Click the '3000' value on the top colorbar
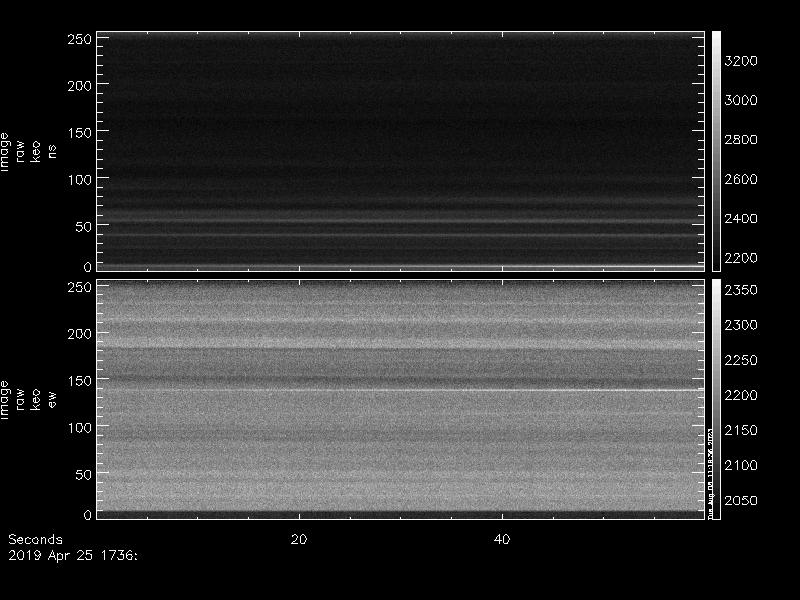The width and height of the screenshot is (800, 600). 741,100
